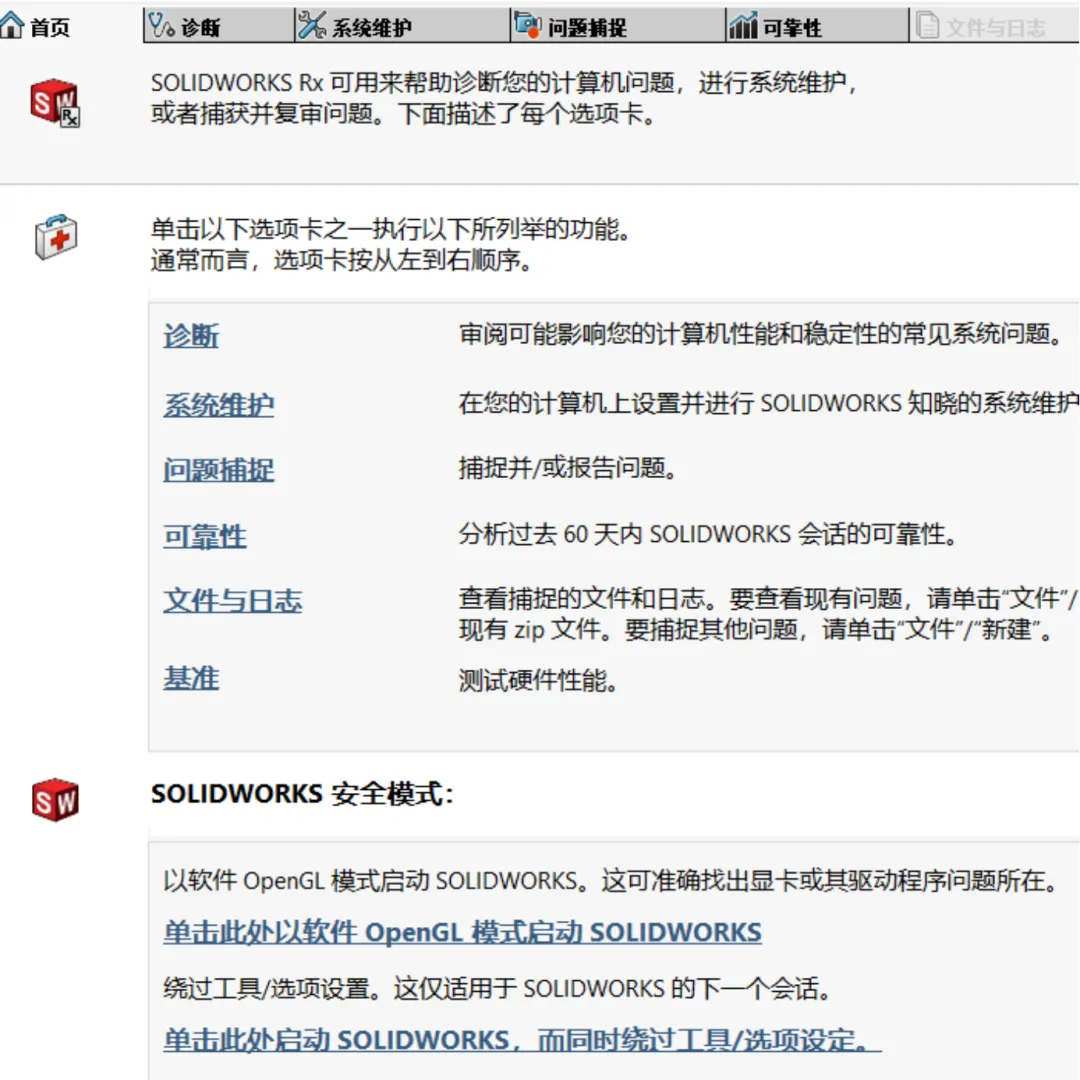The height and width of the screenshot is (1080, 1080).
Task: Follow the 问题捕捉 link in the list
Action: 218,470
